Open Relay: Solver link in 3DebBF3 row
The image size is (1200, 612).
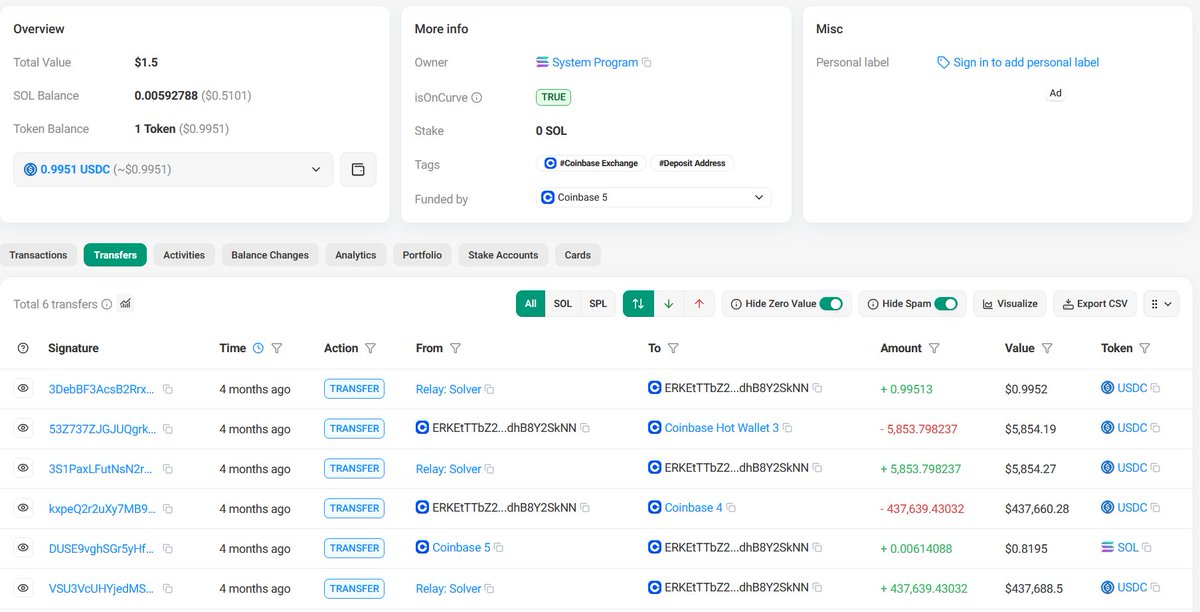coord(449,389)
